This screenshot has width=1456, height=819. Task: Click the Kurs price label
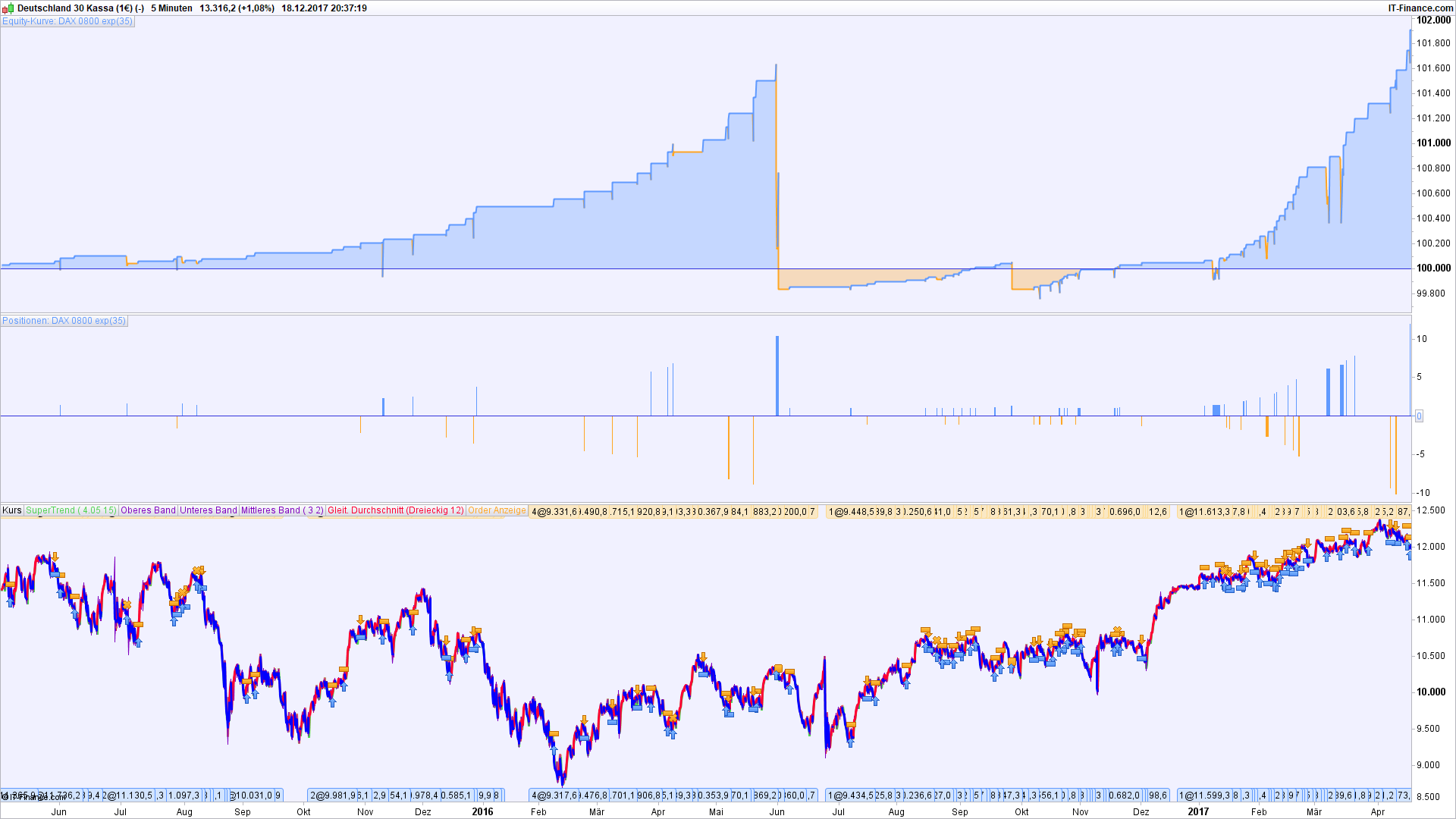tap(12, 510)
